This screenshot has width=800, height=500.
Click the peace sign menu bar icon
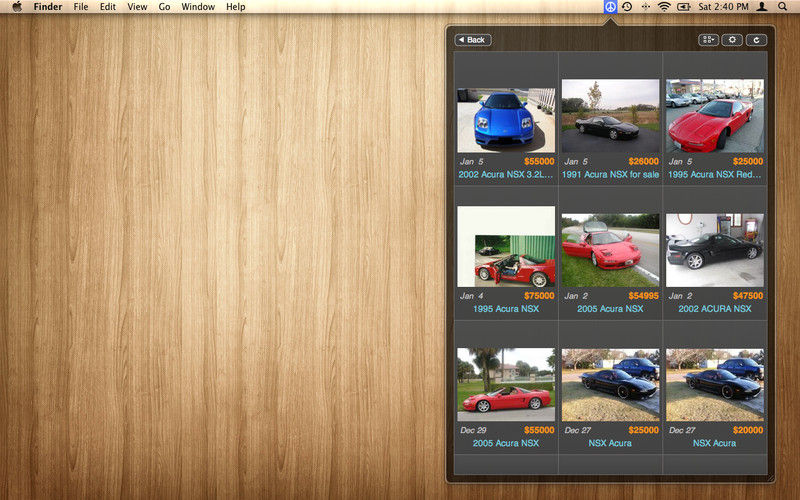610,7
